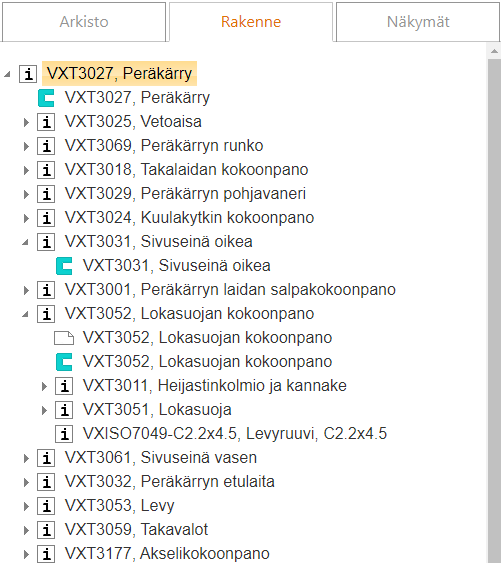
Task: Open the Näkymät tab
Action: (418, 22)
